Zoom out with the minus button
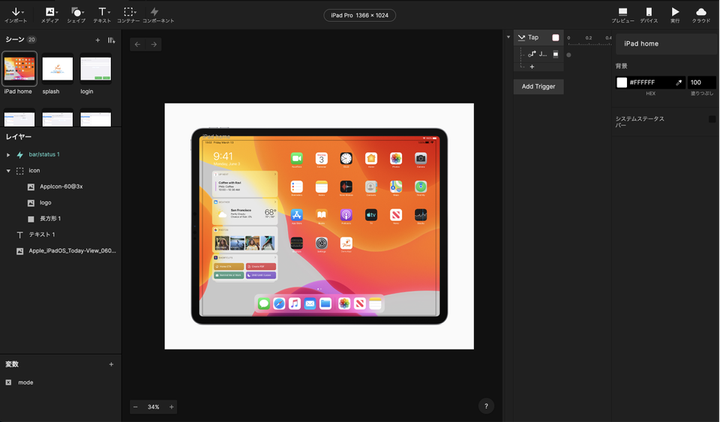Screen dimensions: 720x422 [x=135, y=407]
